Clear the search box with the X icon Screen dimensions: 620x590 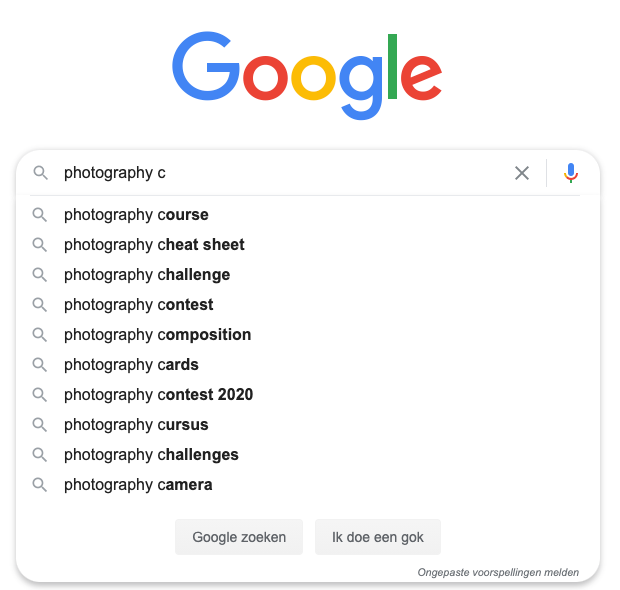point(522,173)
